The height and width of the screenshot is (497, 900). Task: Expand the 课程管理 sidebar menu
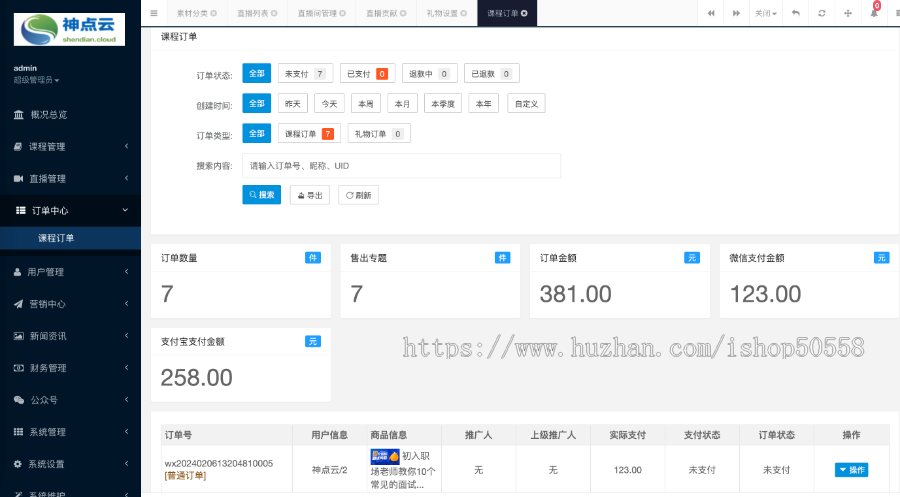tap(70, 147)
